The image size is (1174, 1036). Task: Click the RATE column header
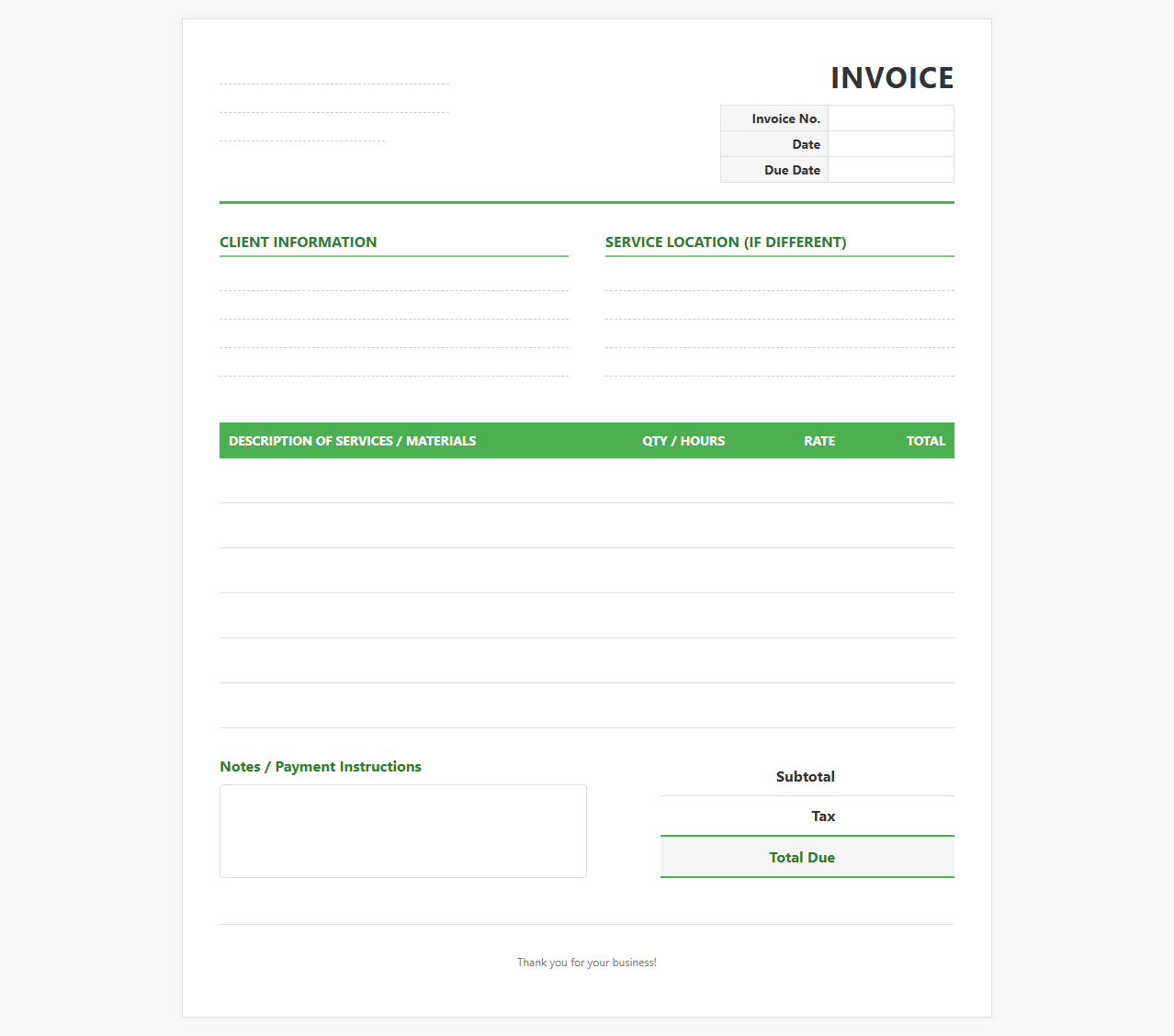pyautogui.click(x=819, y=441)
